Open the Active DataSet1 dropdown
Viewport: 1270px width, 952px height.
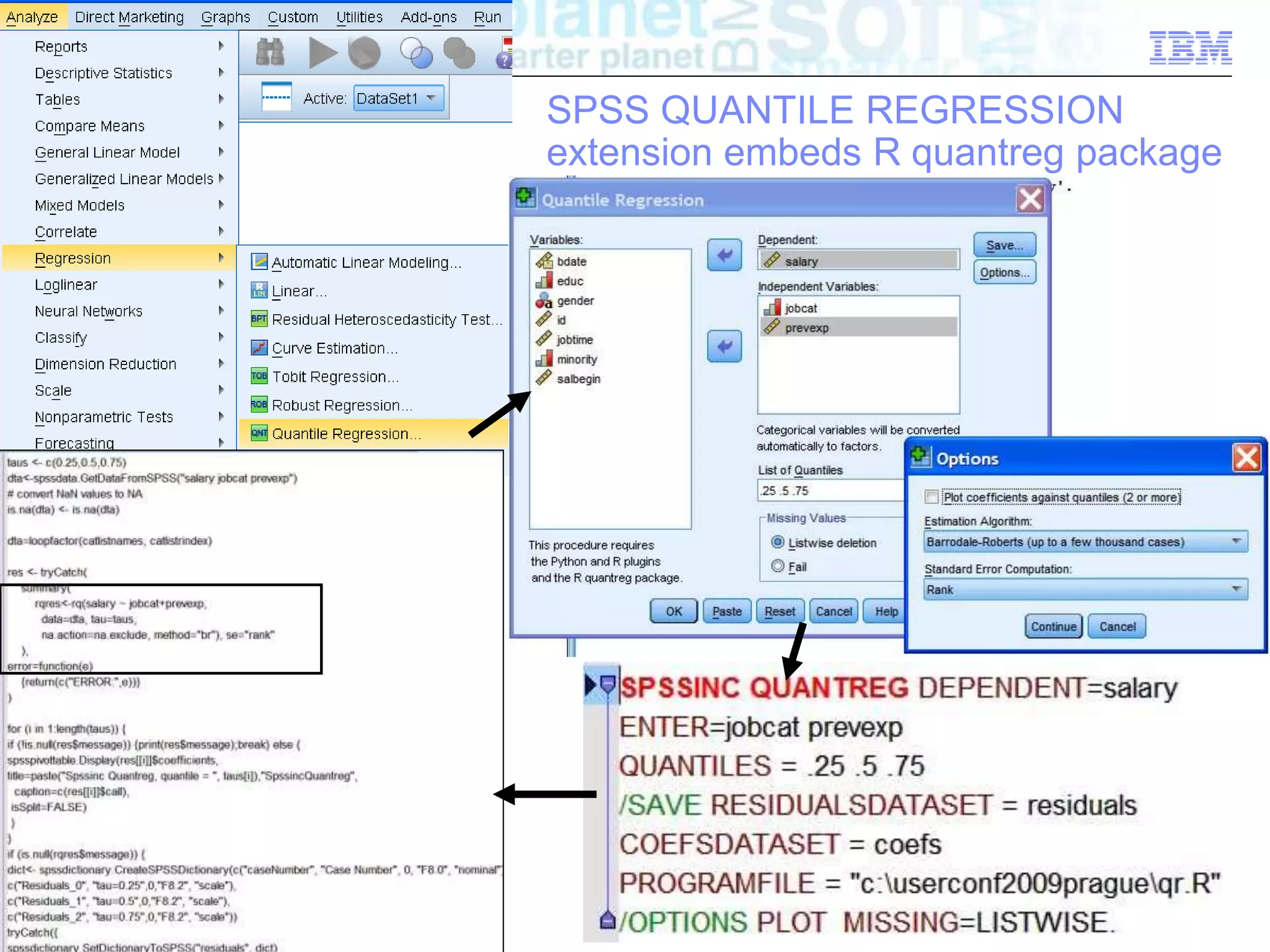(x=399, y=98)
